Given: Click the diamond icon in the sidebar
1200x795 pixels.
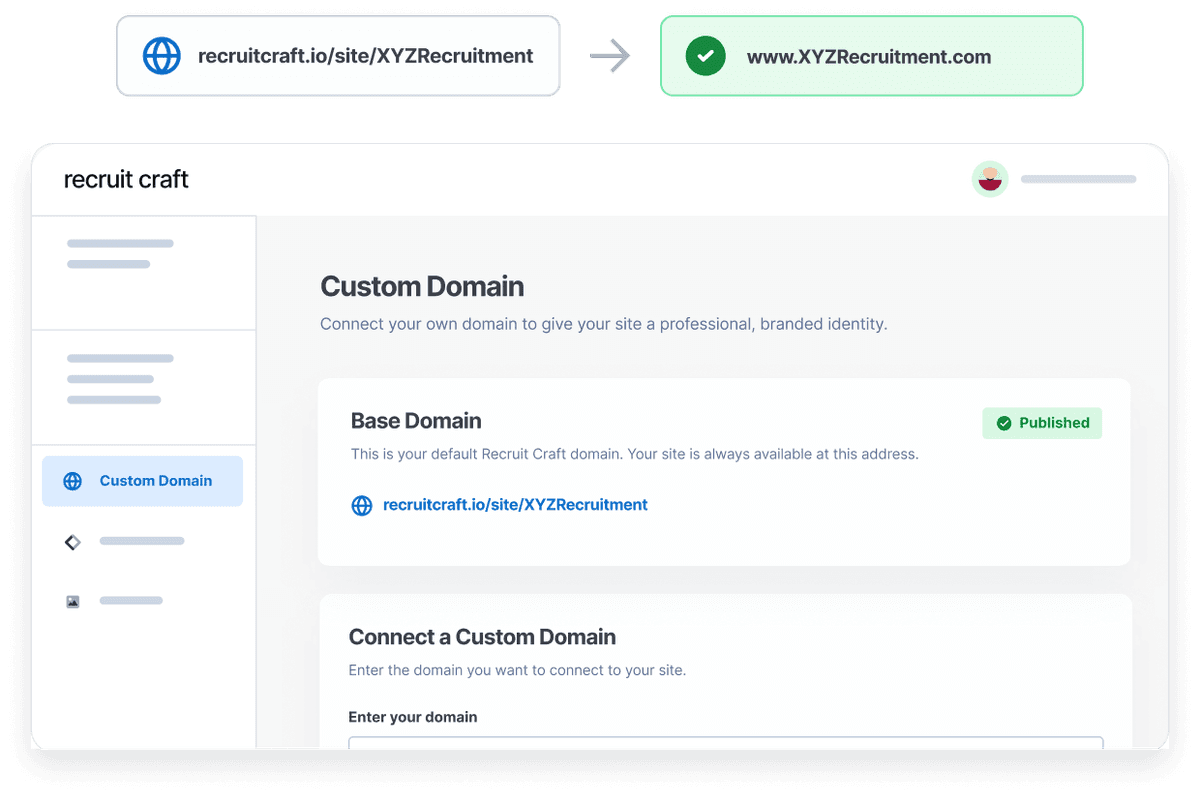Looking at the screenshot, I should point(72,541).
